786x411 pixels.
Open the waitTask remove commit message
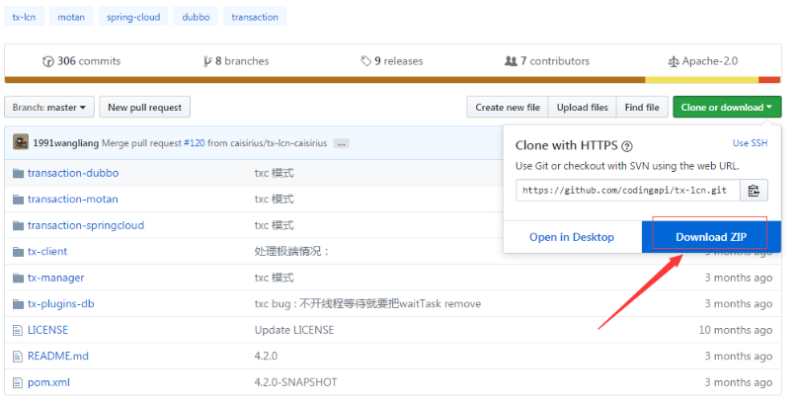367,303
